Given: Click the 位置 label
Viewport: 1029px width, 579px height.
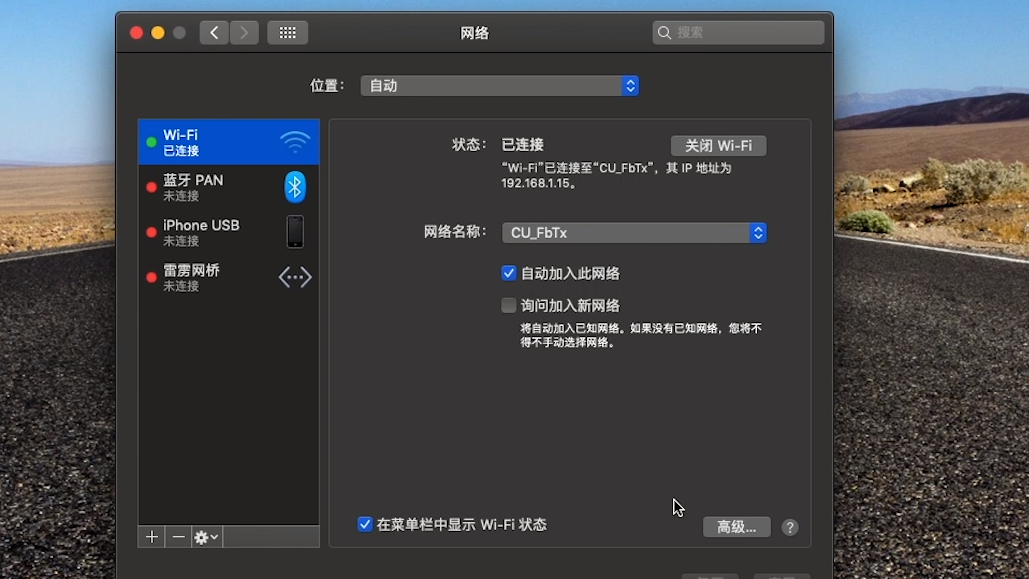Looking at the screenshot, I should [x=327, y=85].
